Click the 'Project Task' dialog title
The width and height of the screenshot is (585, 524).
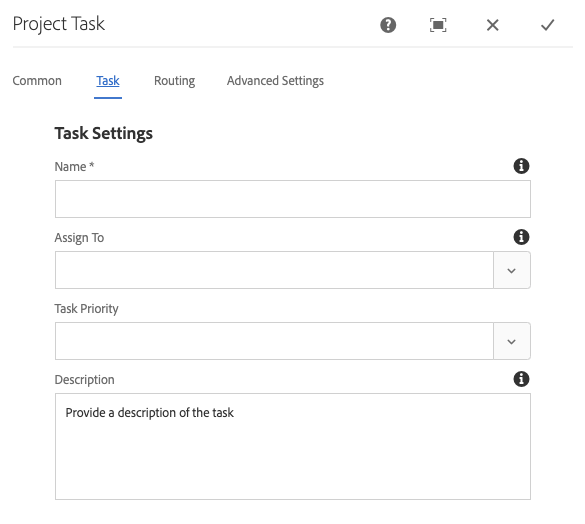[x=59, y=24]
